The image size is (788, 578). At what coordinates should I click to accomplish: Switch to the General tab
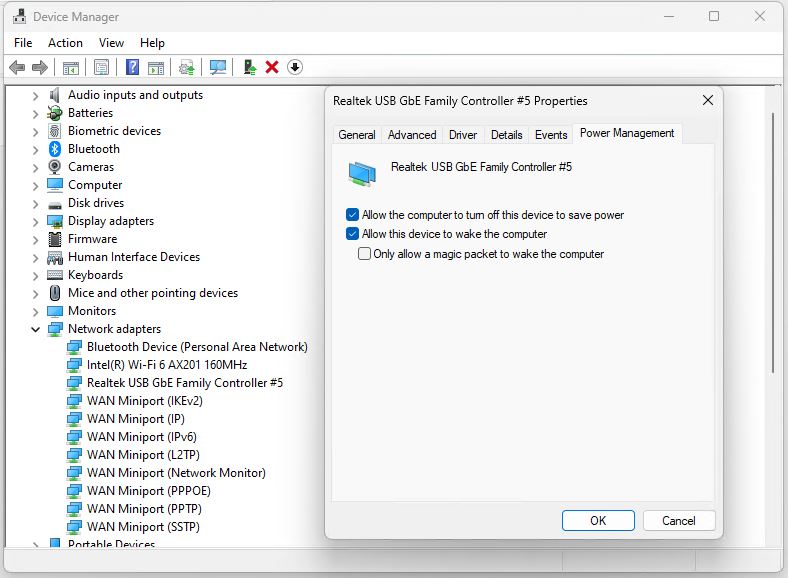(x=357, y=135)
